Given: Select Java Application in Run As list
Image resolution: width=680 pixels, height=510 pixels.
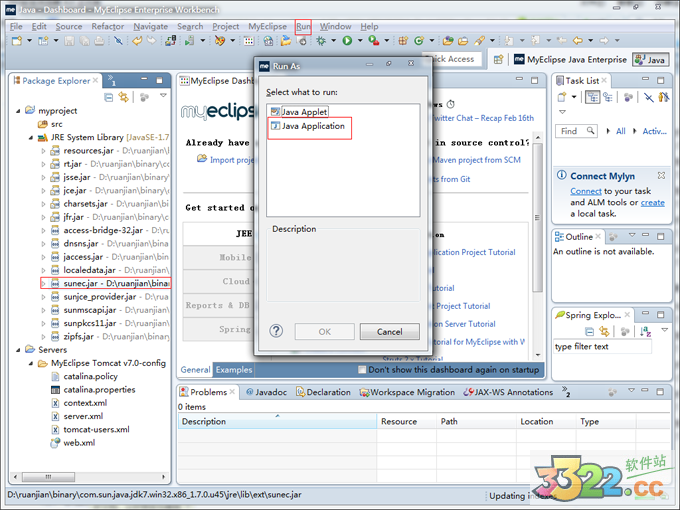Looking at the screenshot, I should [x=308, y=126].
